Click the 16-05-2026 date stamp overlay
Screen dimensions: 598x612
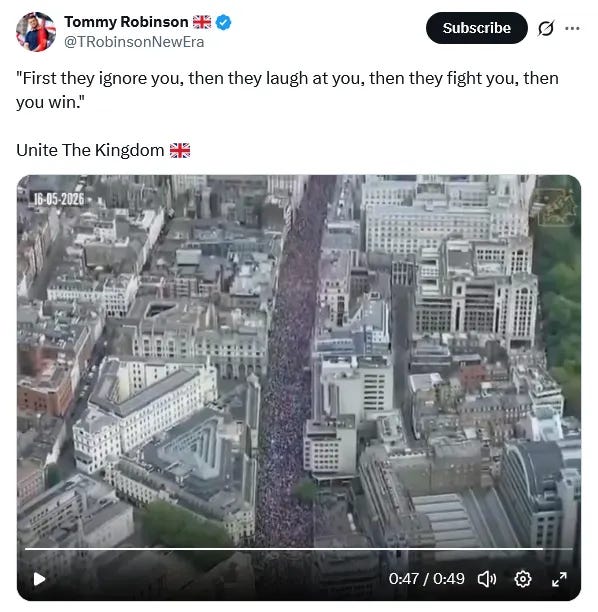[59, 199]
